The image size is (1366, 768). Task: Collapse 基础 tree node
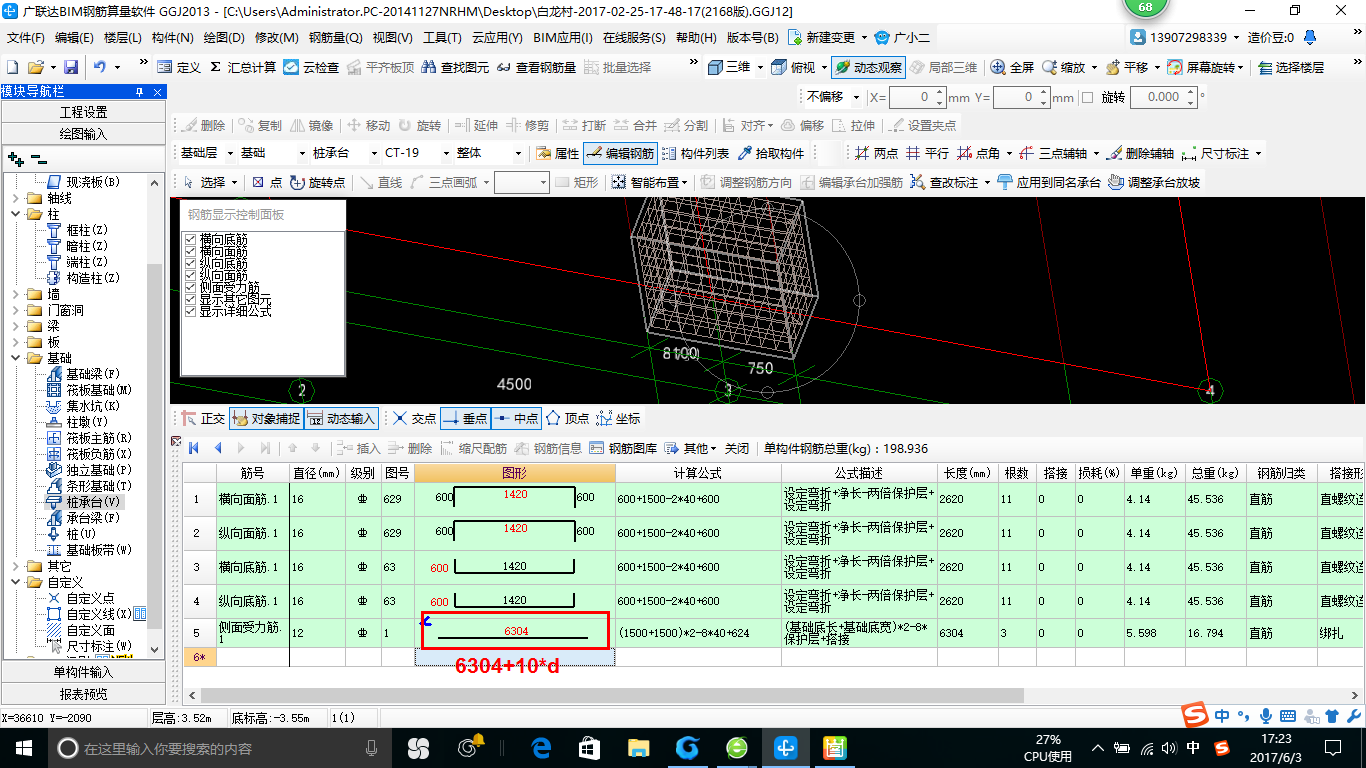coord(15,358)
